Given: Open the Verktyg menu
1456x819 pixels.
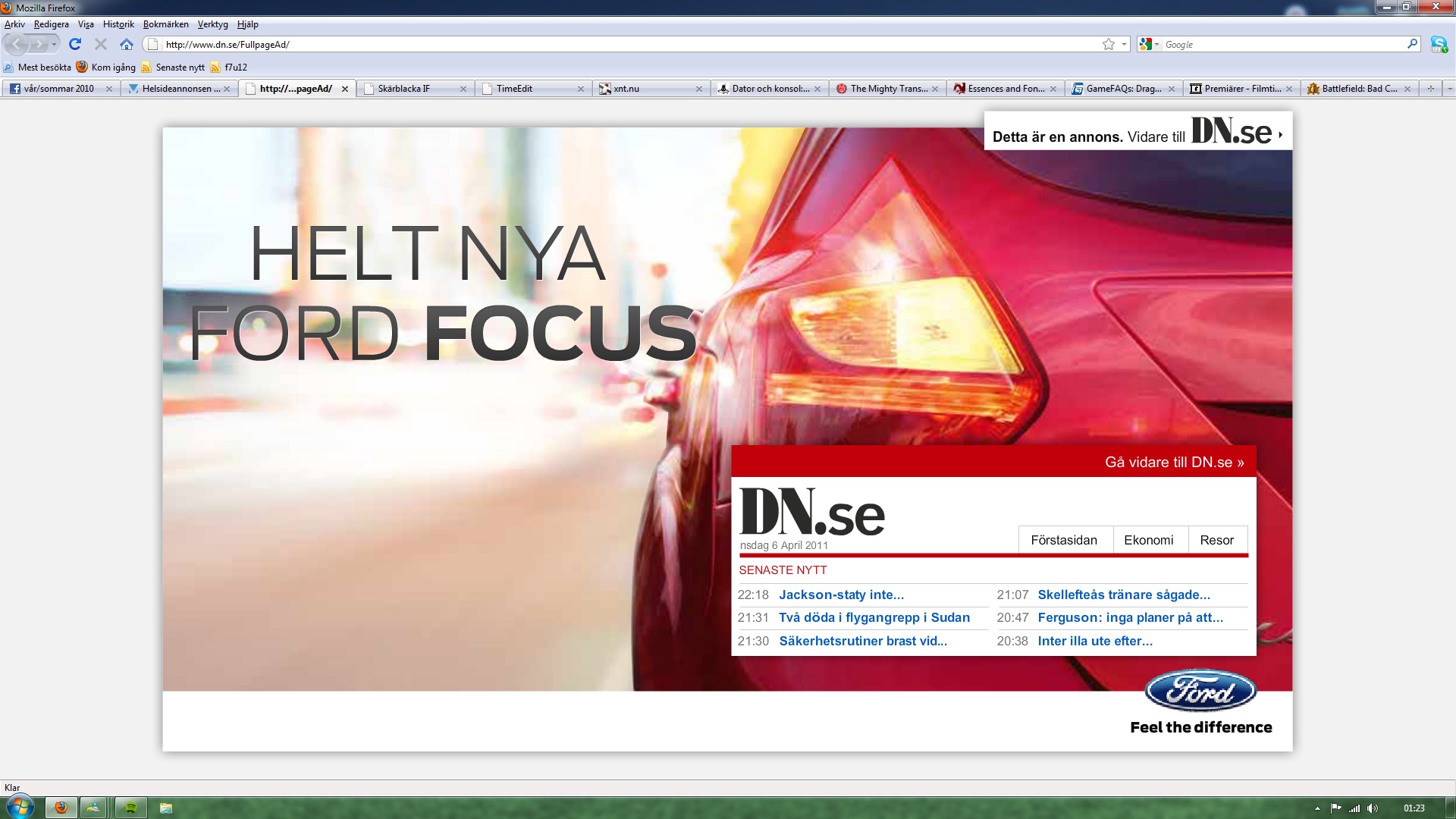Looking at the screenshot, I should (x=212, y=24).
